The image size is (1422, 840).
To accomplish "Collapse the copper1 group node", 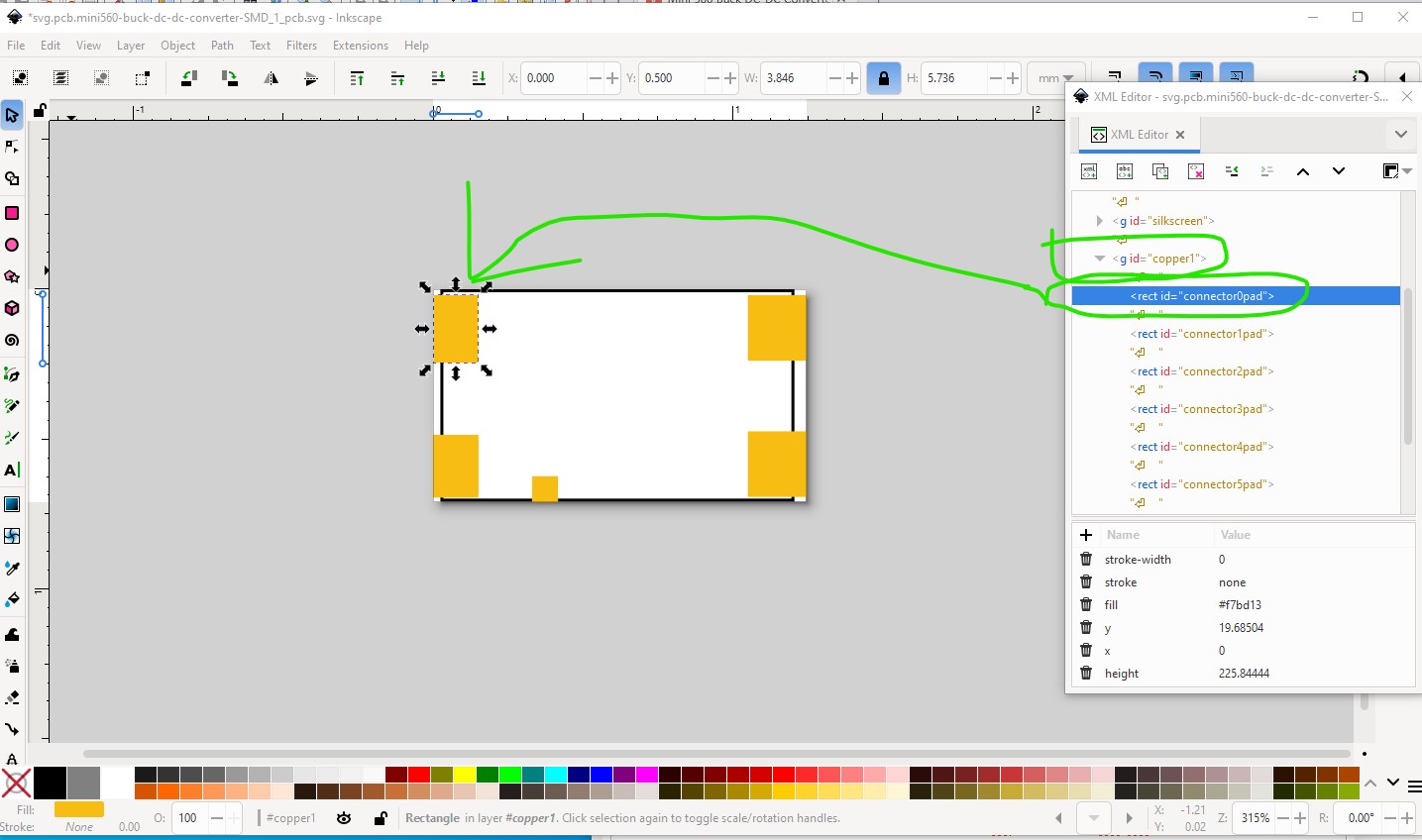I will pyautogui.click(x=1099, y=259).
